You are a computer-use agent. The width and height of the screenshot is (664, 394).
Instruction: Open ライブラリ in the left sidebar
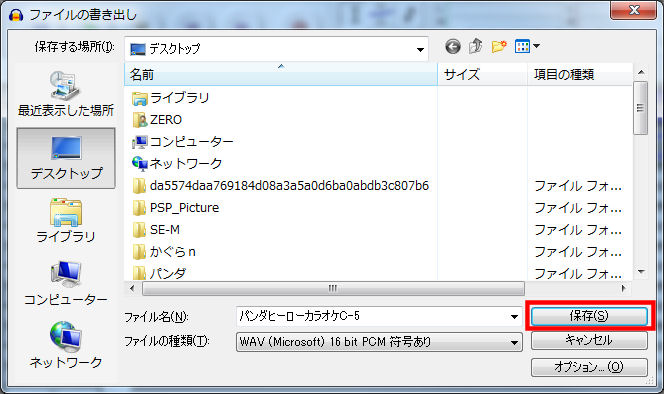(66, 220)
